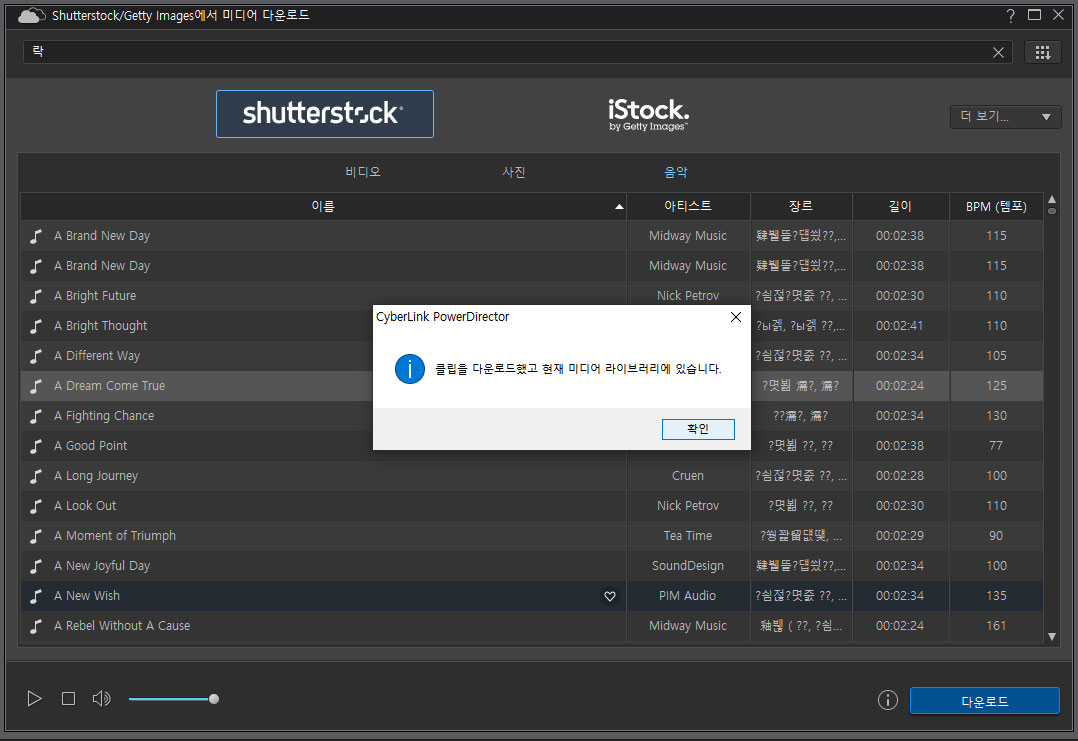The height and width of the screenshot is (741, 1078).
Task: Click the music note icon for A New Joyful Day
Action: point(36,566)
